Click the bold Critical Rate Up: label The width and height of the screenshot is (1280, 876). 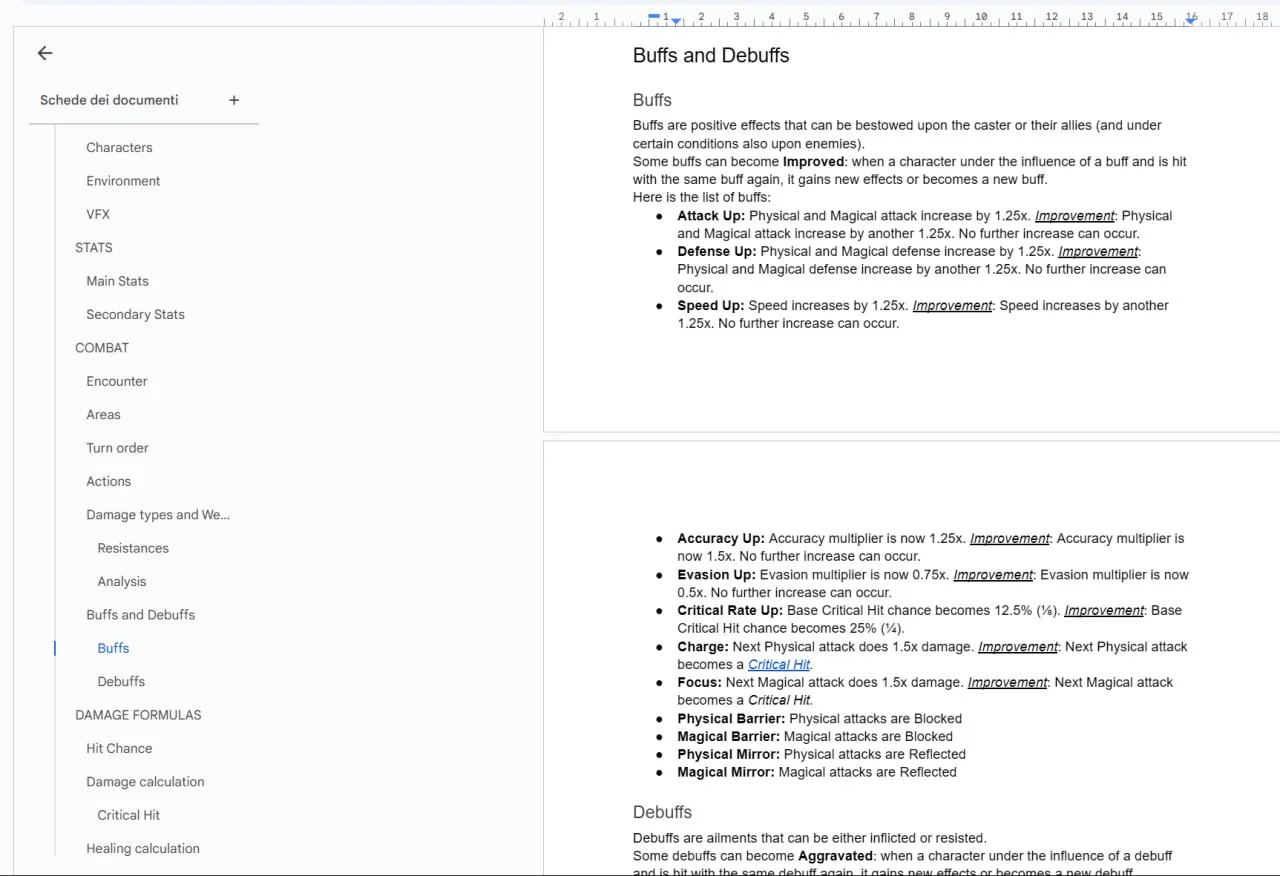pyautogui.click(x=730, y=611)
